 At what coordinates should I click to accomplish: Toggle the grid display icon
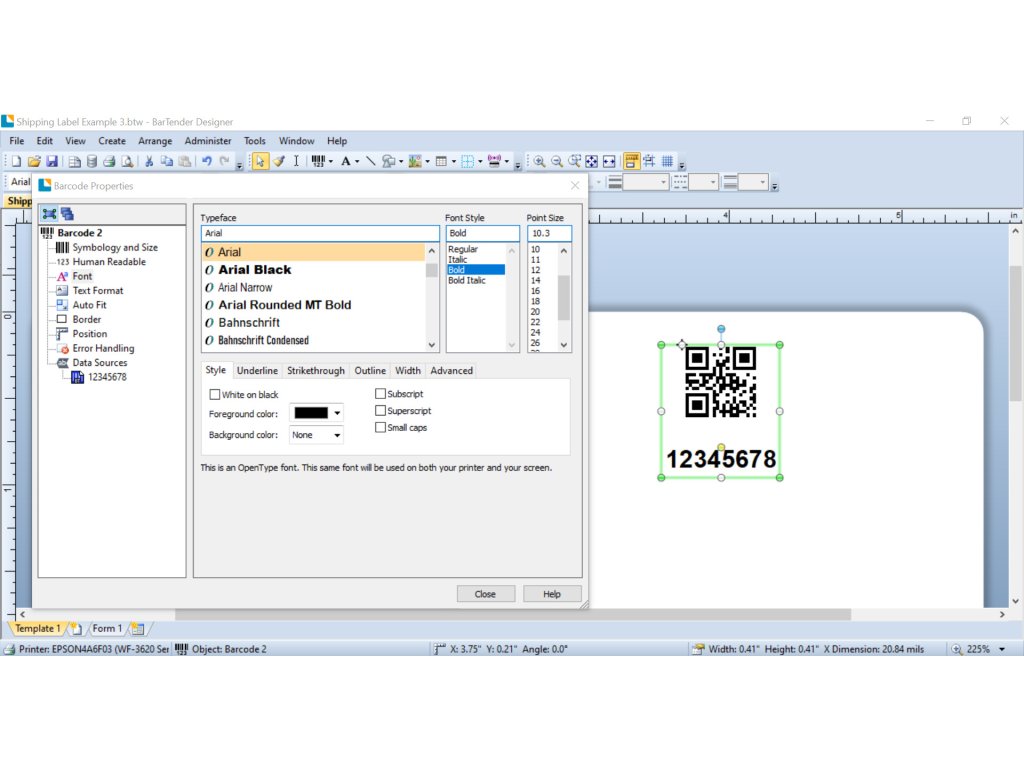(x=667, y=161)
